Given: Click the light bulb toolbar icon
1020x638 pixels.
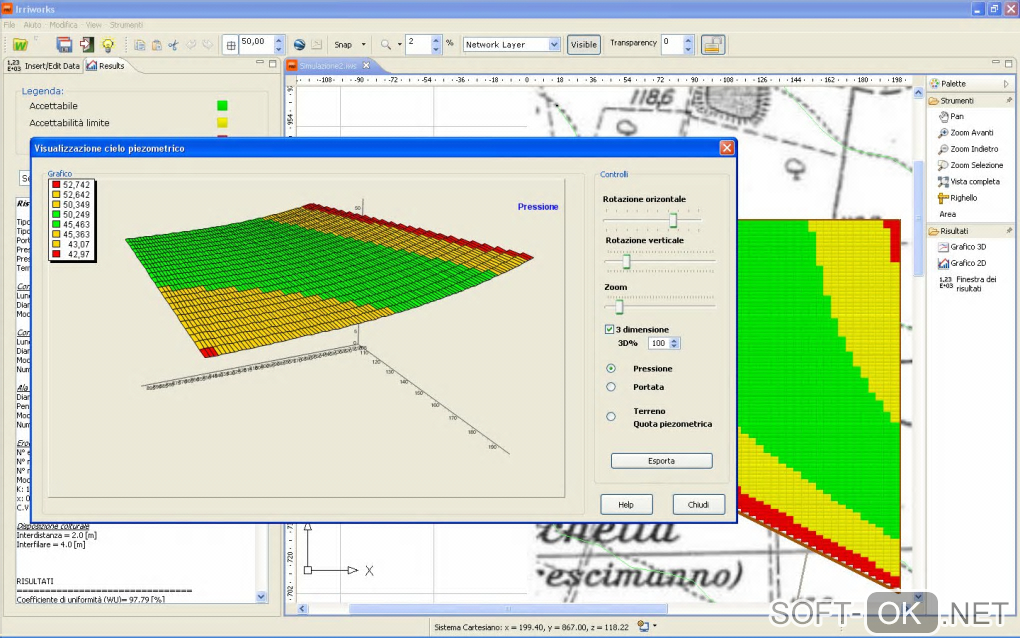Looking at the screenshot, I should coord(108,45).
